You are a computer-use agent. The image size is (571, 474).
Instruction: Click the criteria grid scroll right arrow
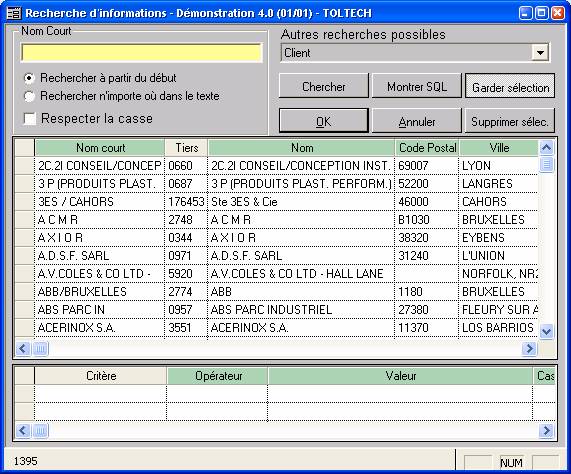point(546,431)
